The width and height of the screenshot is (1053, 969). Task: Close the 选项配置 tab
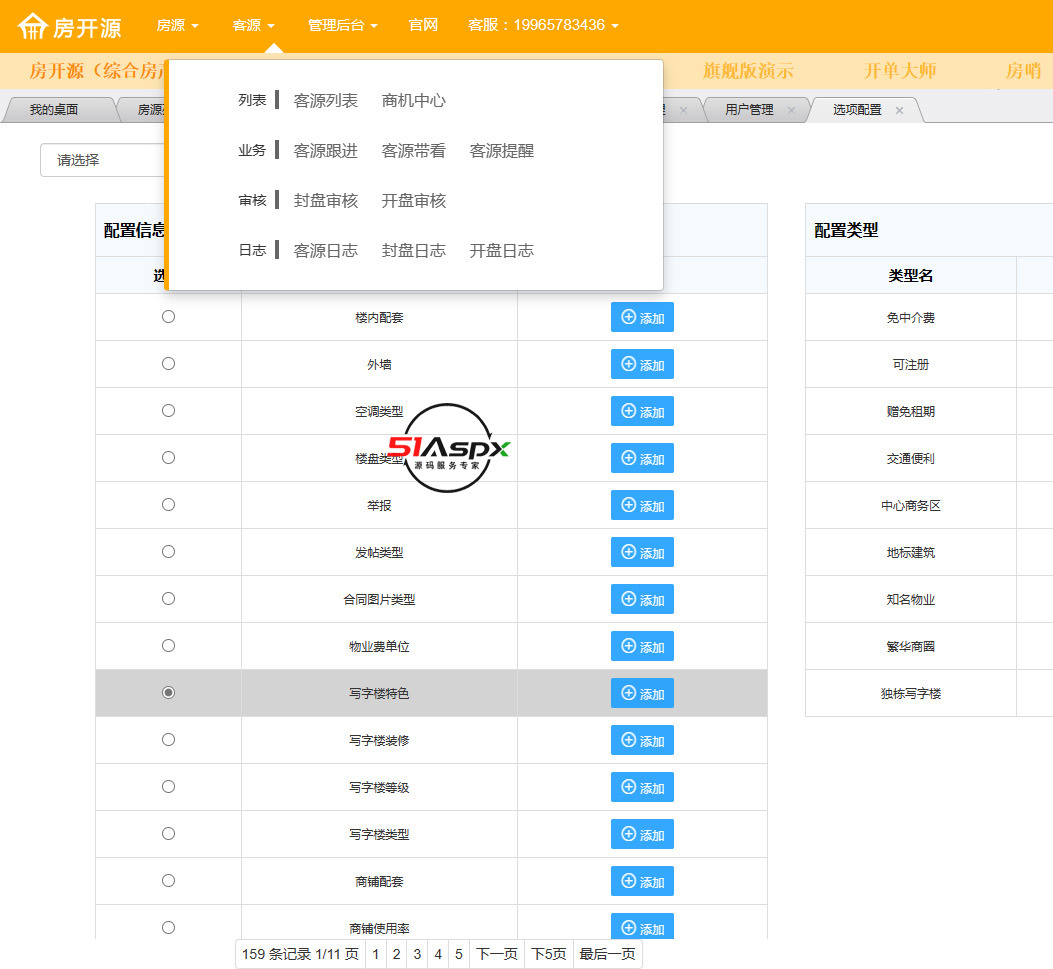coord(899,110)
